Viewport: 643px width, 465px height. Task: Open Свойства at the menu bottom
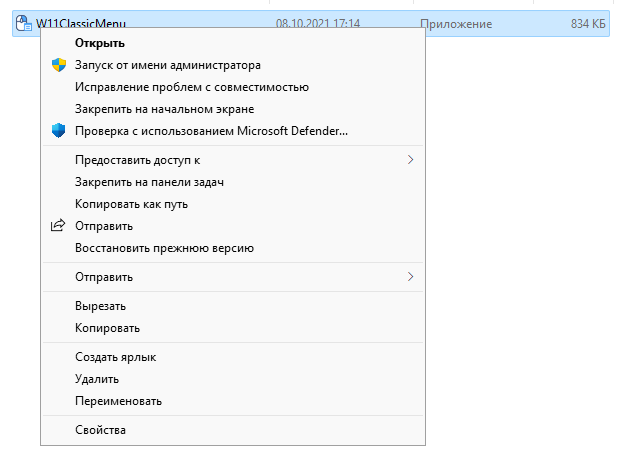point(100,430)
